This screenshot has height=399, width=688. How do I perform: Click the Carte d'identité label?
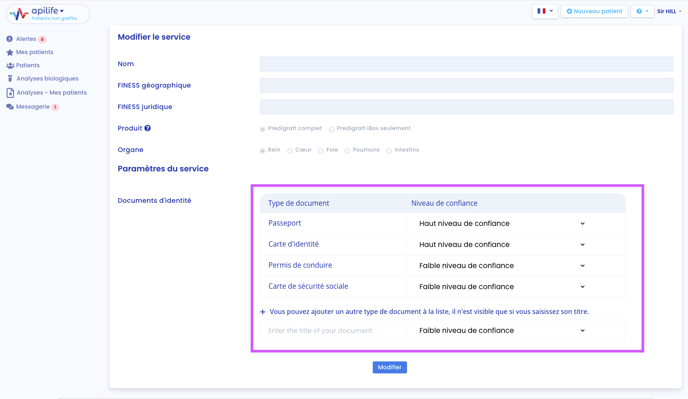293,244
